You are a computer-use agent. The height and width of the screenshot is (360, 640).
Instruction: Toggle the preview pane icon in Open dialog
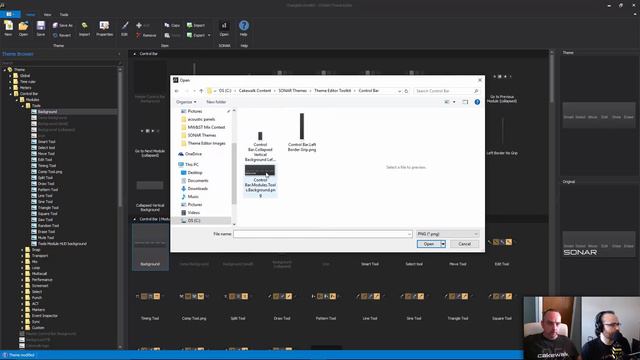click(465, 102)
